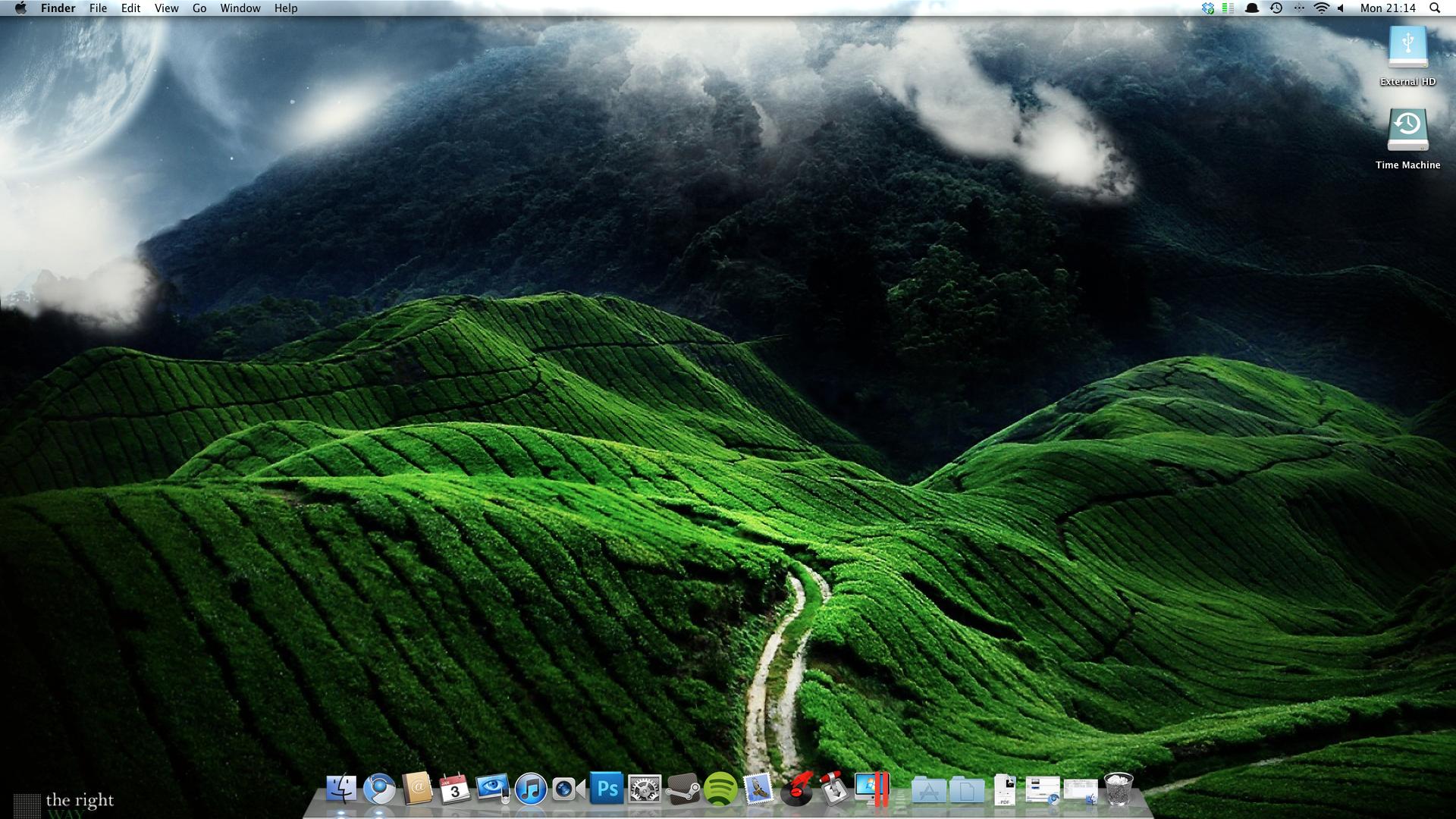Open the Trash in the dock
This screenshot has height=819, width=1456.
1119,789
